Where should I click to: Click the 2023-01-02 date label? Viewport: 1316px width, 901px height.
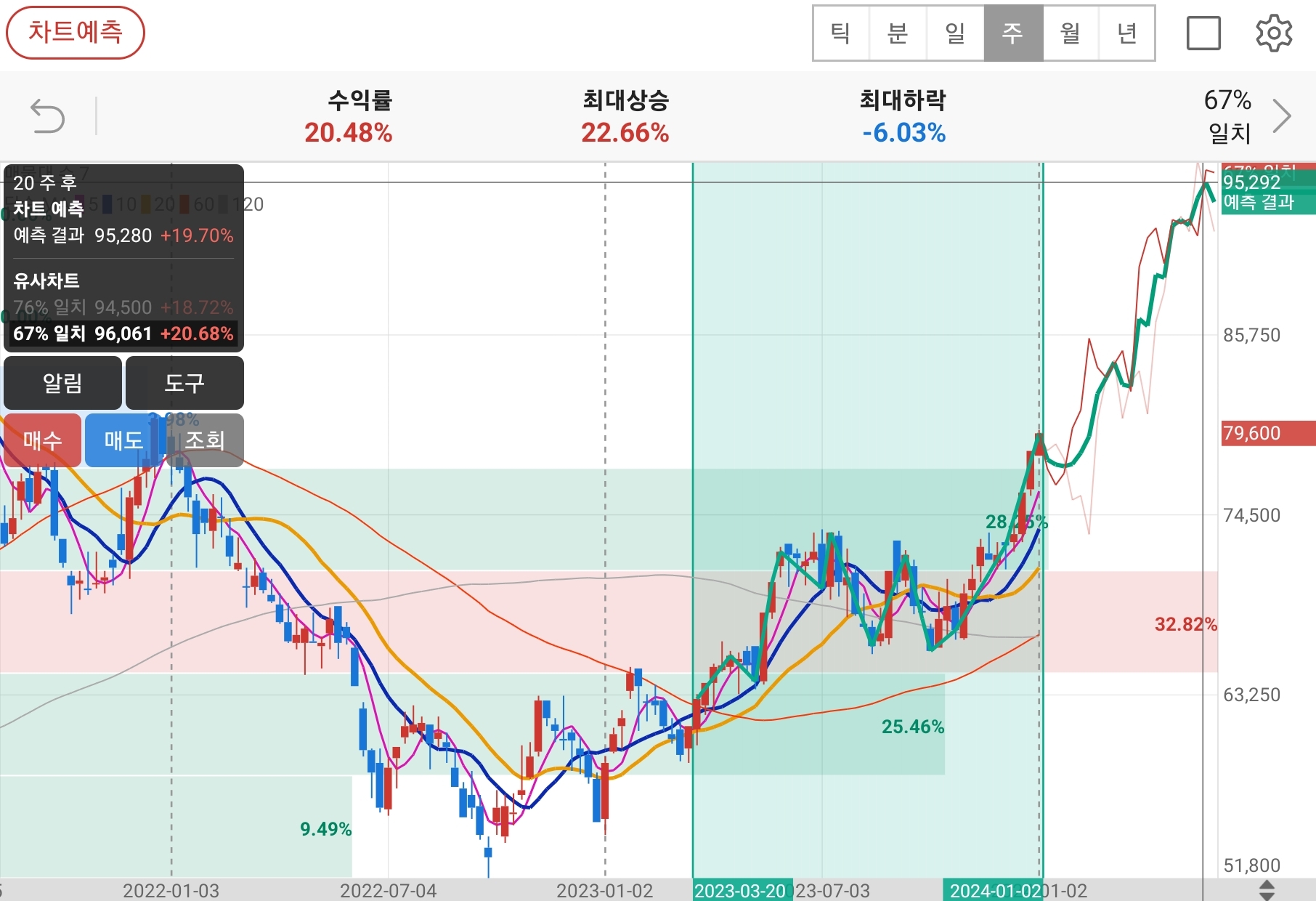point(604,891)
